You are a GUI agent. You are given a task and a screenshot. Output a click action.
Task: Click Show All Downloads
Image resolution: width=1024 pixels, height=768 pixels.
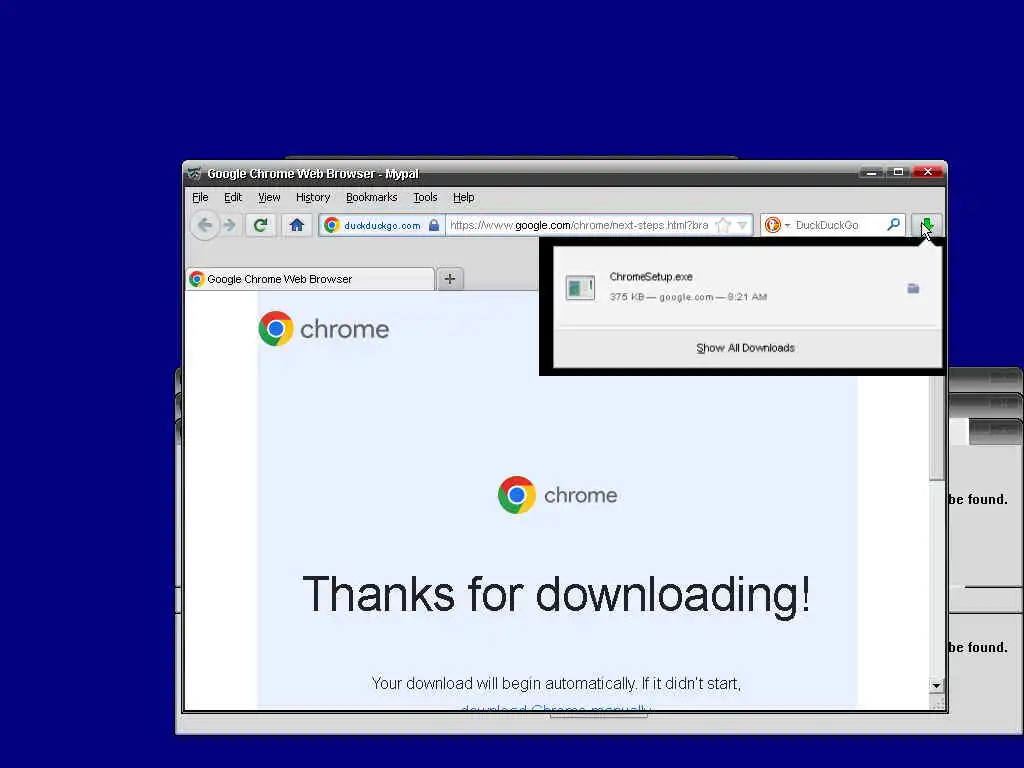[745, 347]
